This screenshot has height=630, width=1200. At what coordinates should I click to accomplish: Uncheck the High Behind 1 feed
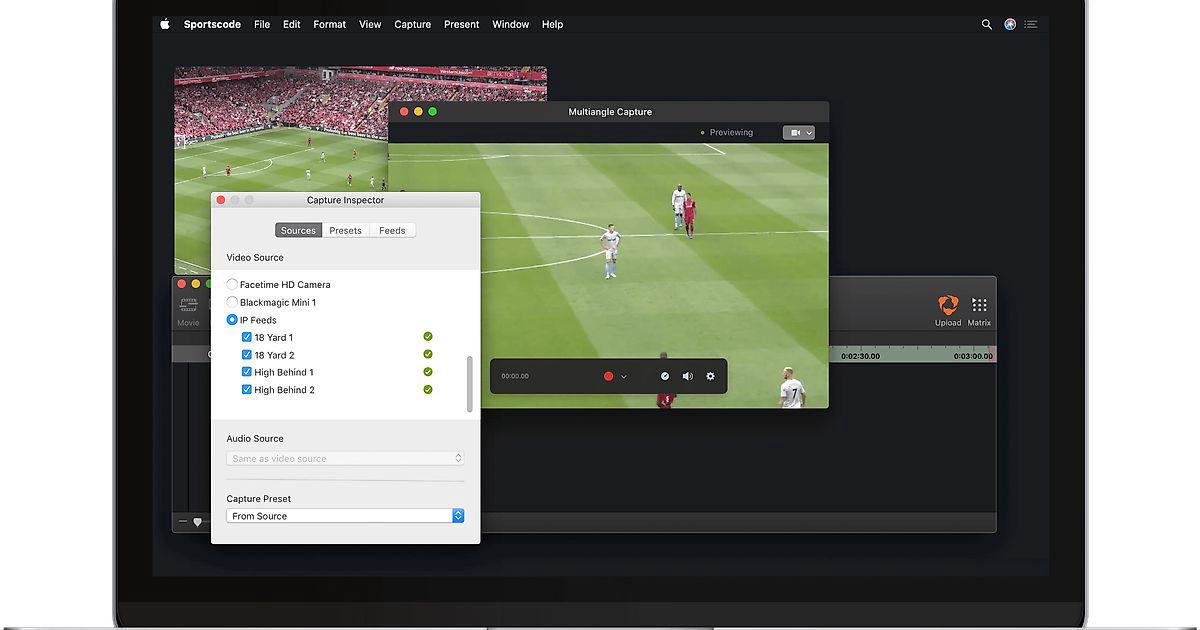pyautogui.click(x=247, y=372)
